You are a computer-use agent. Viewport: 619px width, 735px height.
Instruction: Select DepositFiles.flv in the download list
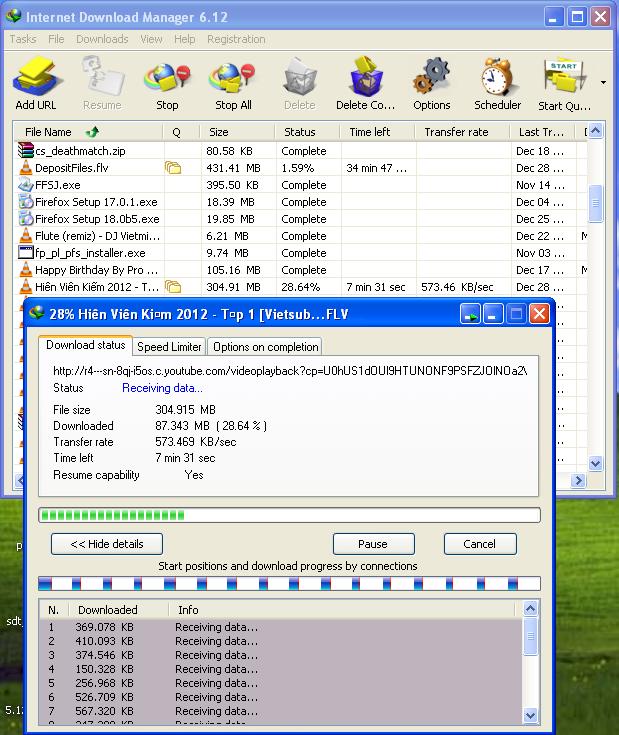[70, 168]
